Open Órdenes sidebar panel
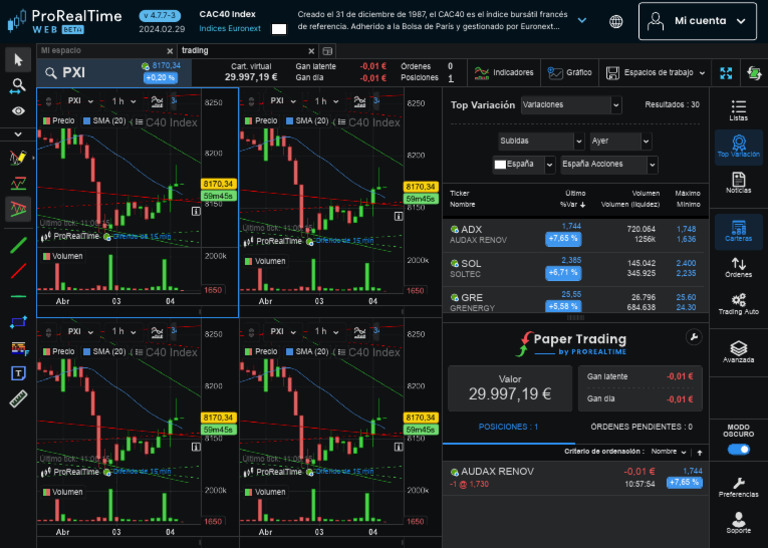 738,267
